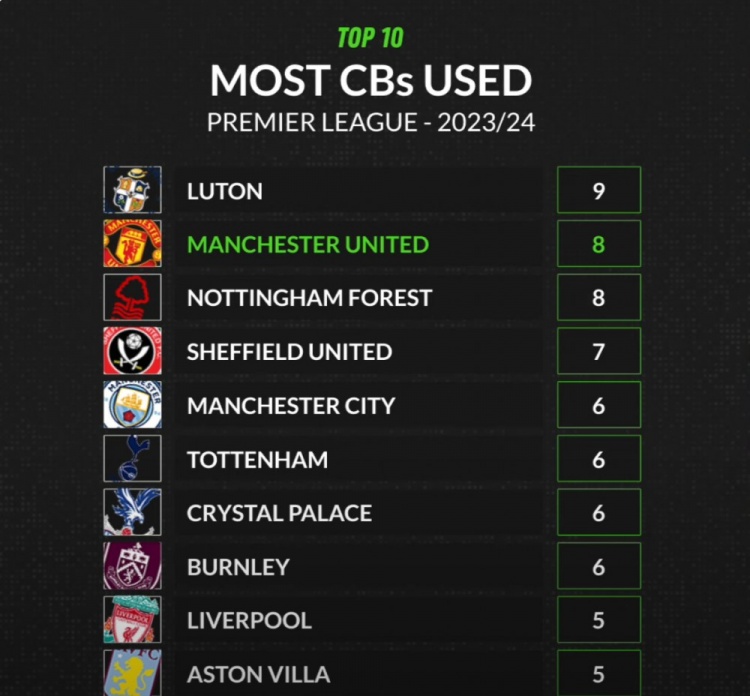Viewport: 750px width, 696px height.
Task: Click the Nottingham Forest team label
Action: coord(309,298)
